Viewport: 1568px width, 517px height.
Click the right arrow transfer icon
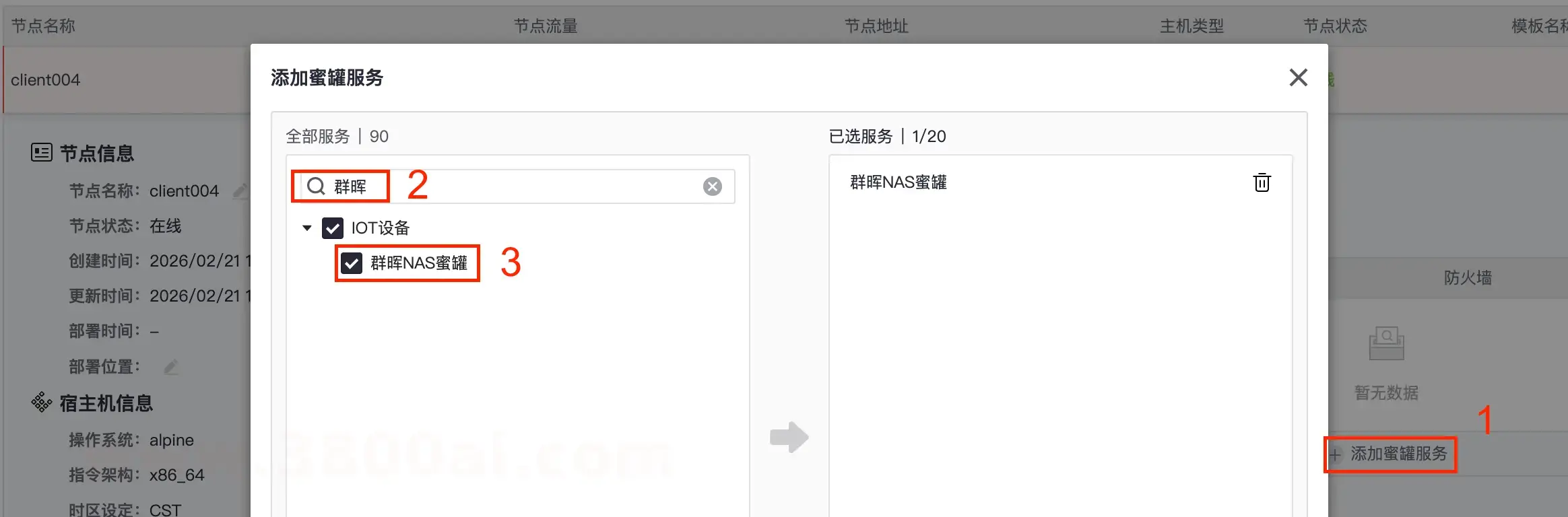point(789,437)
